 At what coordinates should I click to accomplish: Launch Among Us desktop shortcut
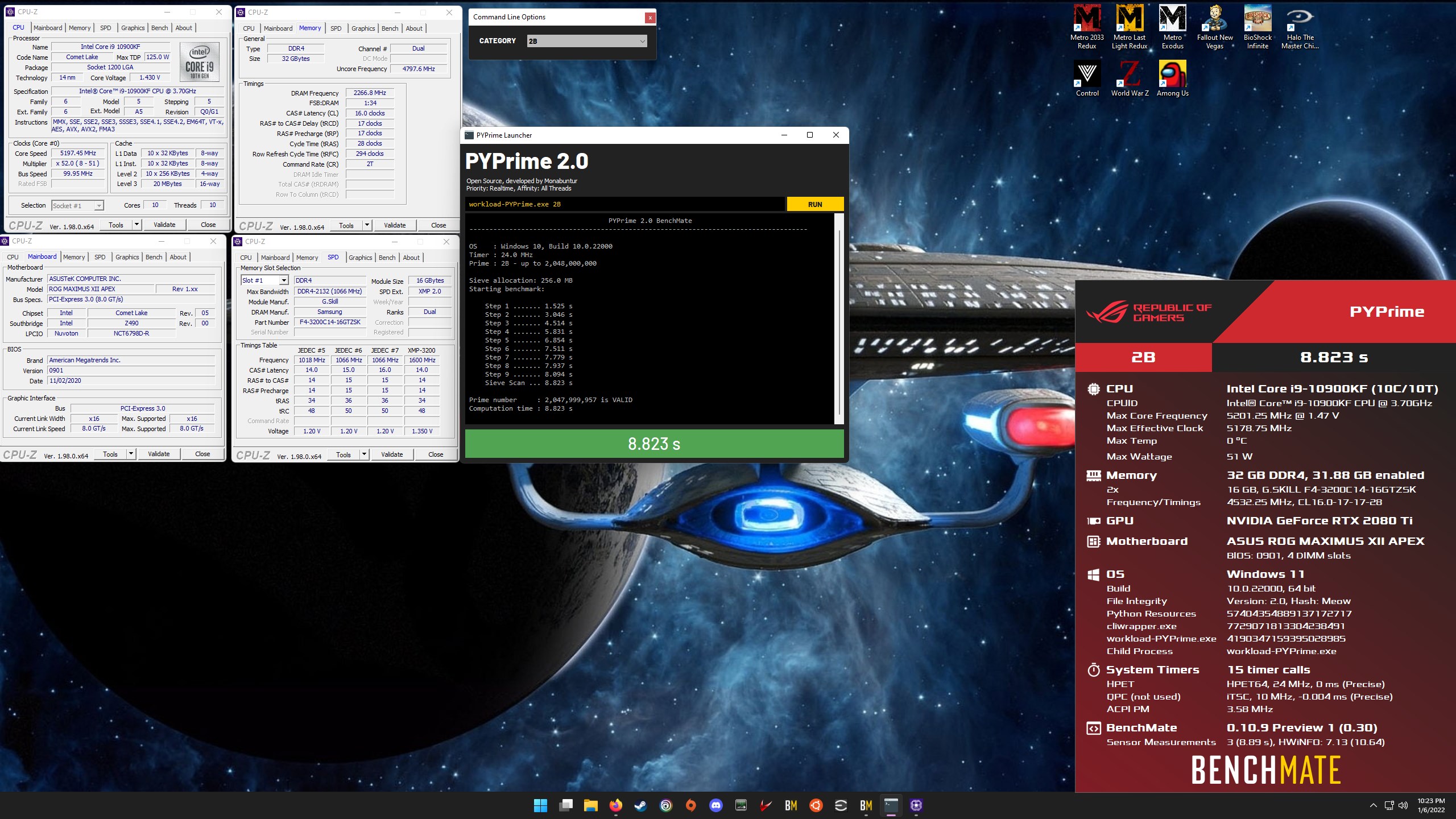click(1172, 78)
